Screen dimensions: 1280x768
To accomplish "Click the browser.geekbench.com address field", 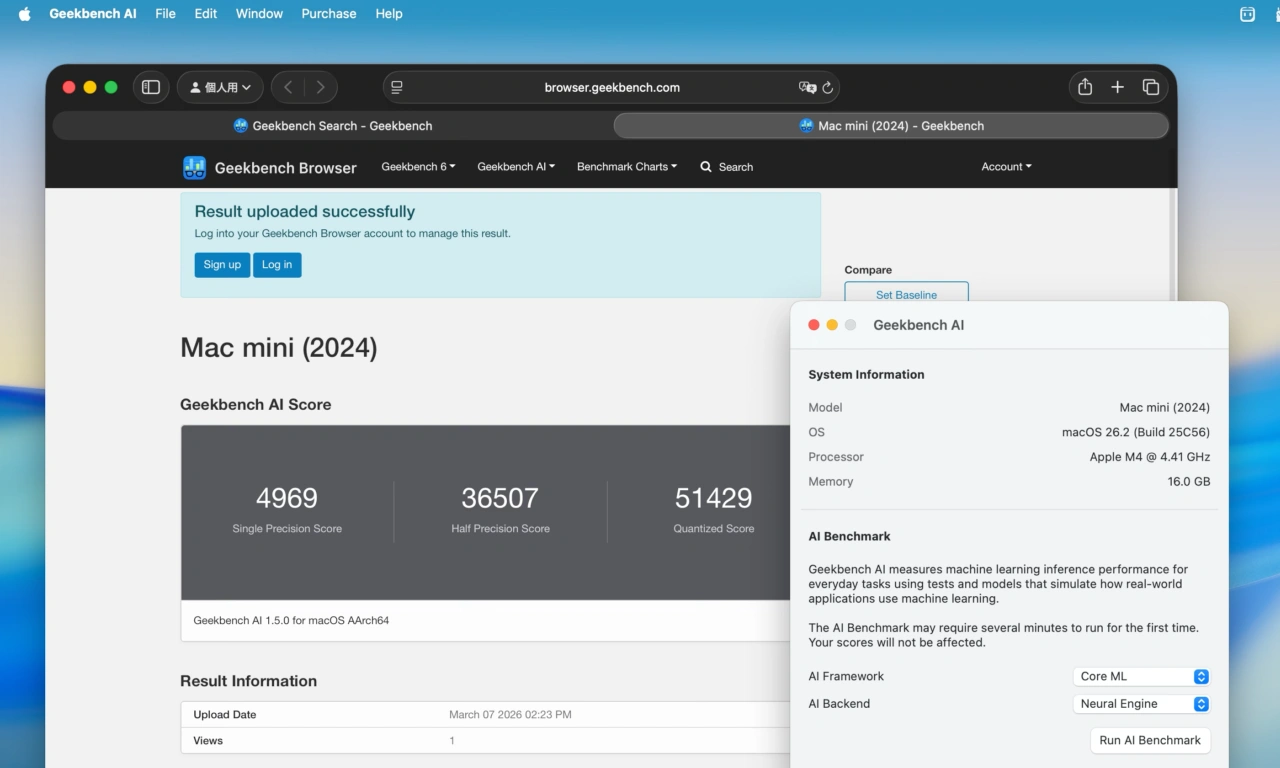I will 611,88.
